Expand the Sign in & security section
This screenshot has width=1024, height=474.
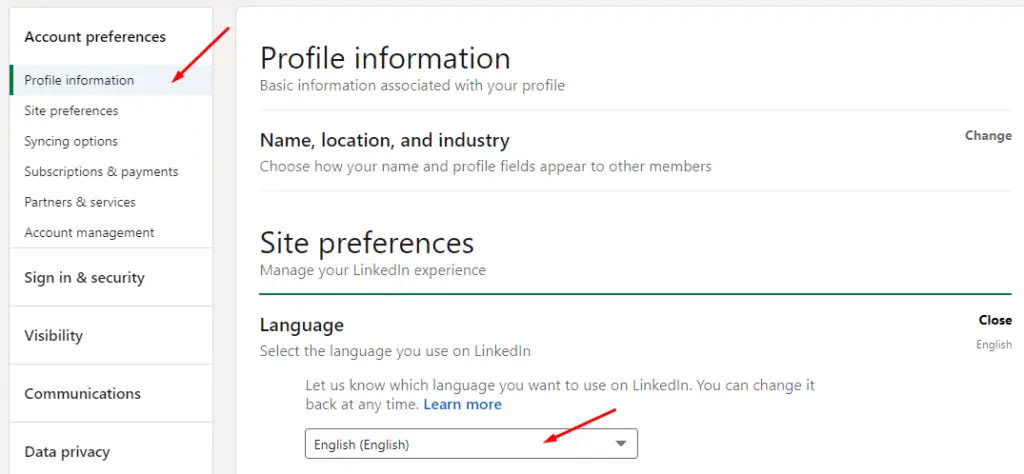pyautogui.click(x=84, y=278)
